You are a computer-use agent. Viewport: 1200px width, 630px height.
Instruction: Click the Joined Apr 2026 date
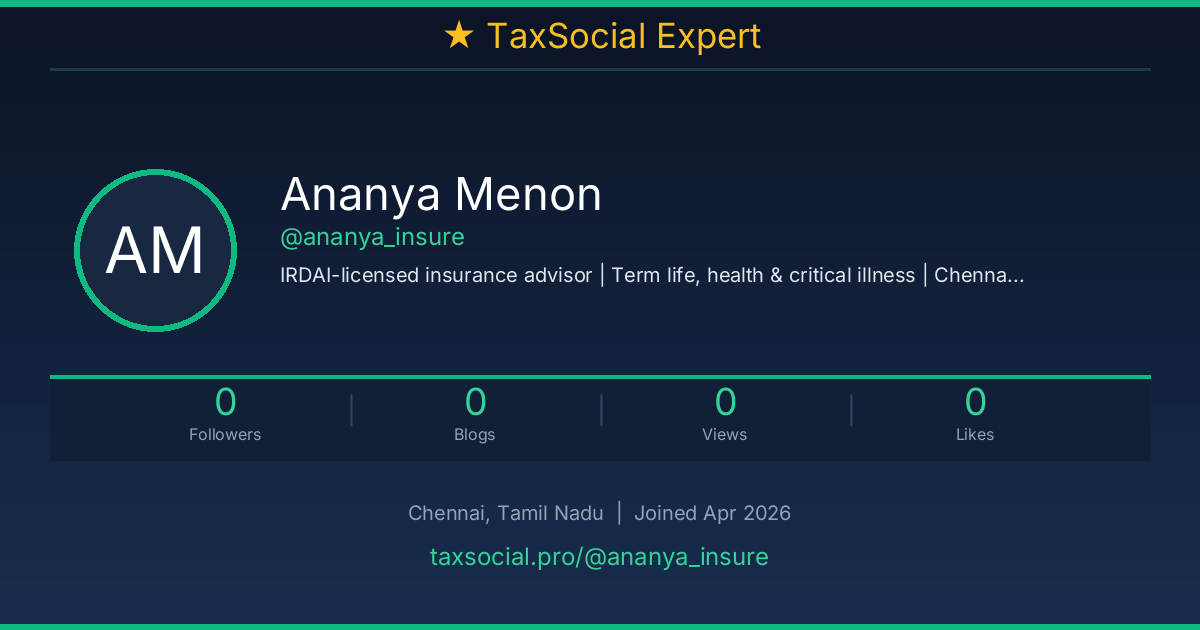(712, 513)
